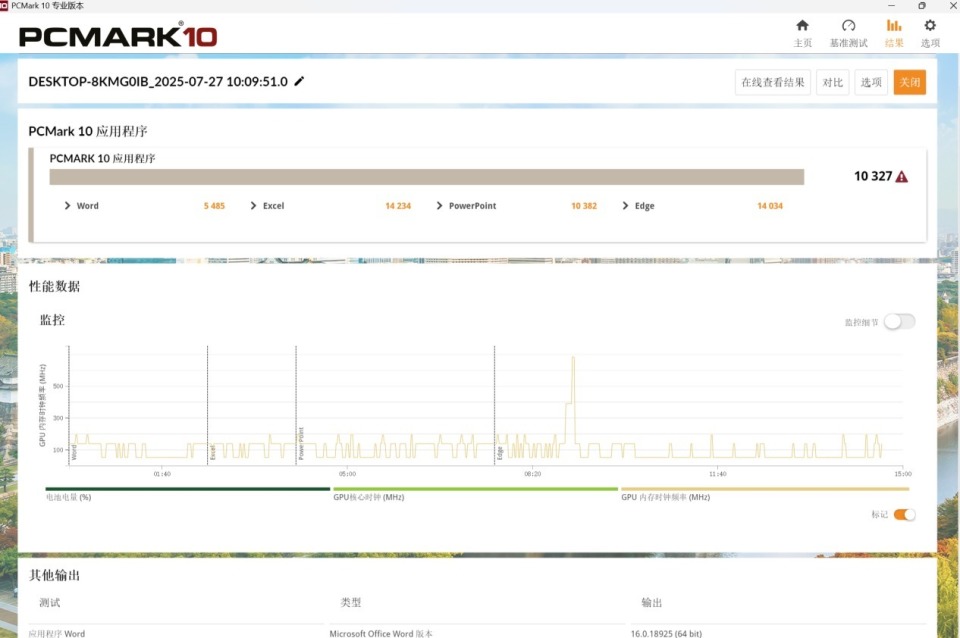Select the GPU core clock (GPU核心时钟) green legend bar

[475, 489]
